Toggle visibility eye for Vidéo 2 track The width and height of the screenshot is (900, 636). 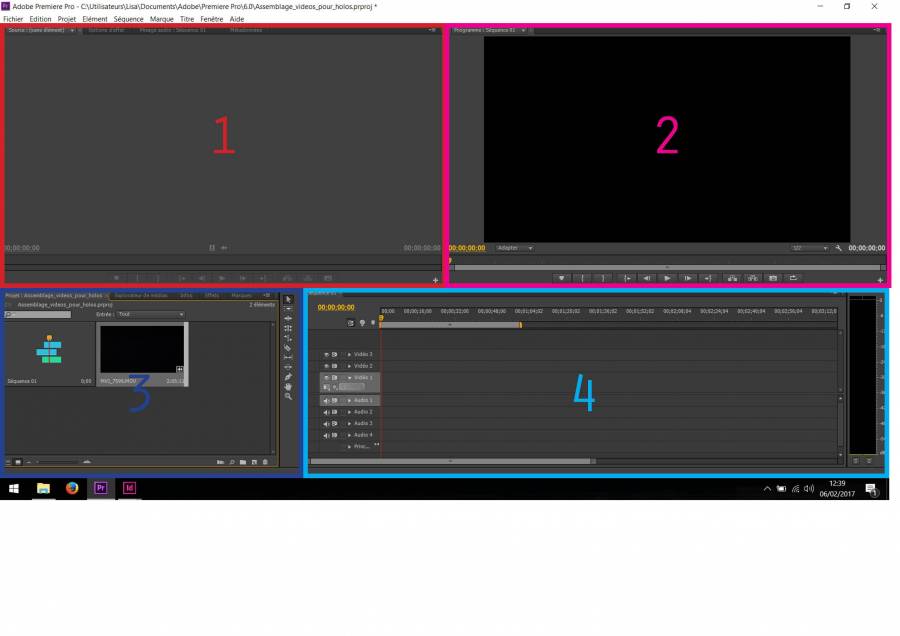click(x=327, y=366)
